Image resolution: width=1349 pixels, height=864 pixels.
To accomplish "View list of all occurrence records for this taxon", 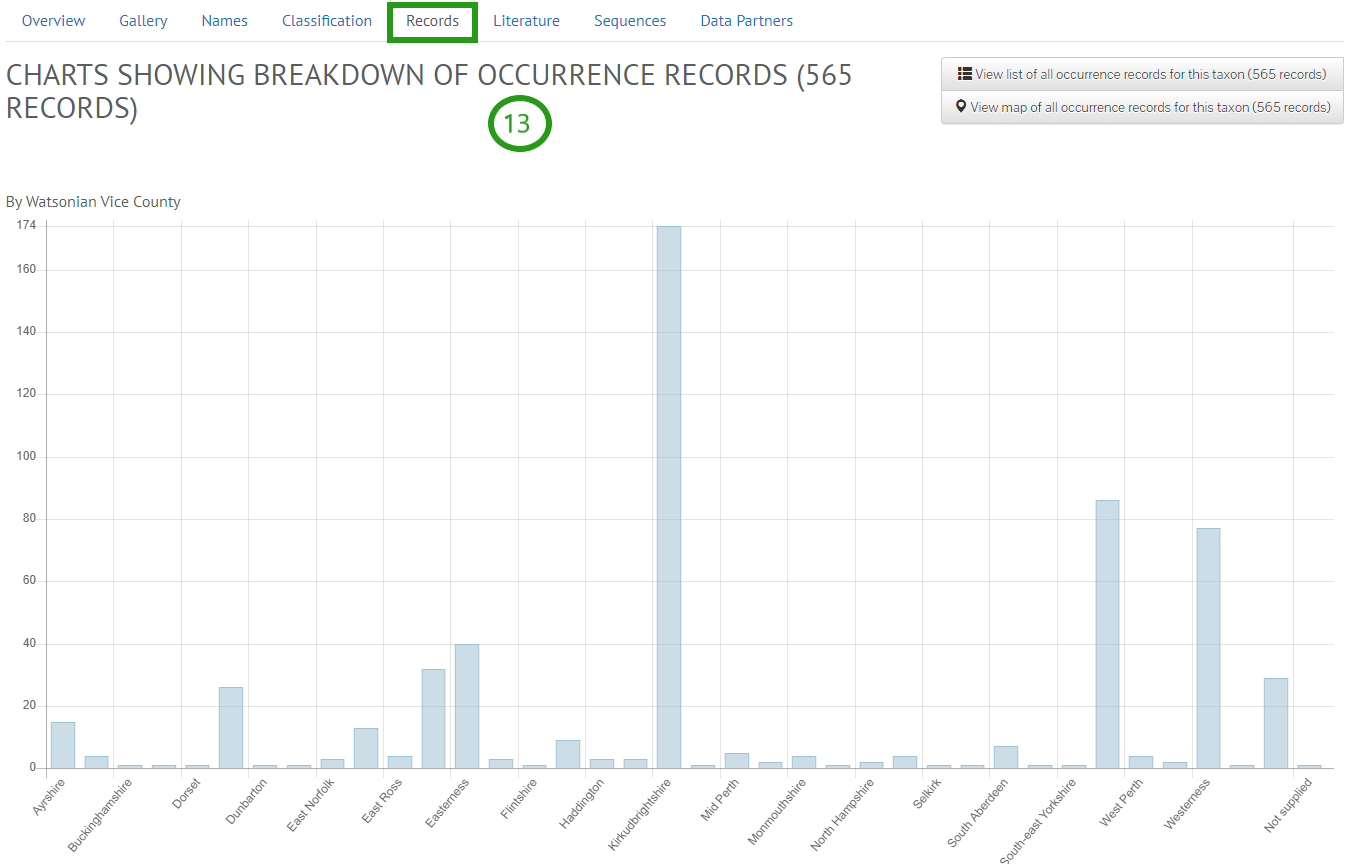I will tap(1142, 73).
